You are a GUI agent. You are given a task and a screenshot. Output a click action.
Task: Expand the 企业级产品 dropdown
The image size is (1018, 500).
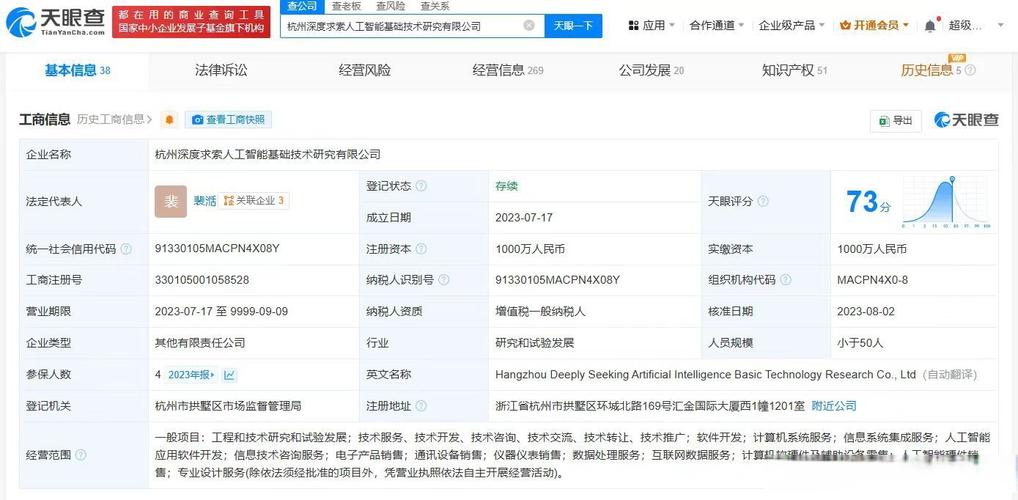[791, 25]
